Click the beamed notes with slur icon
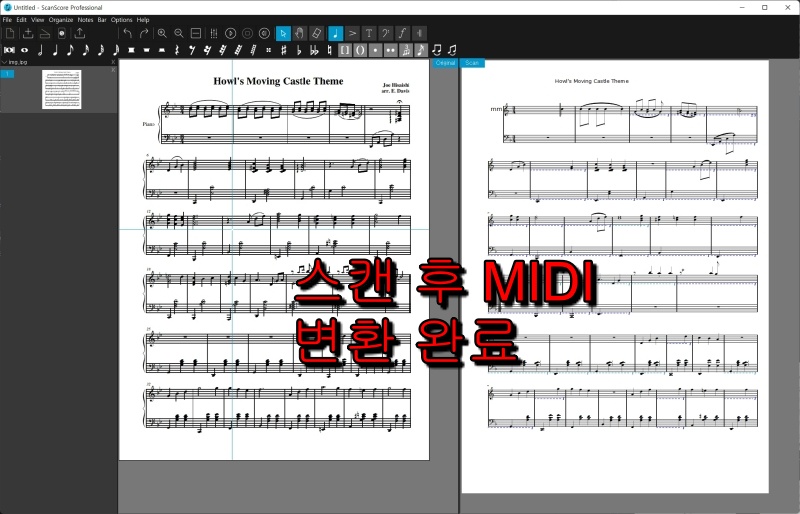Viewport: 800px width, 514px height. coord(437,50)
